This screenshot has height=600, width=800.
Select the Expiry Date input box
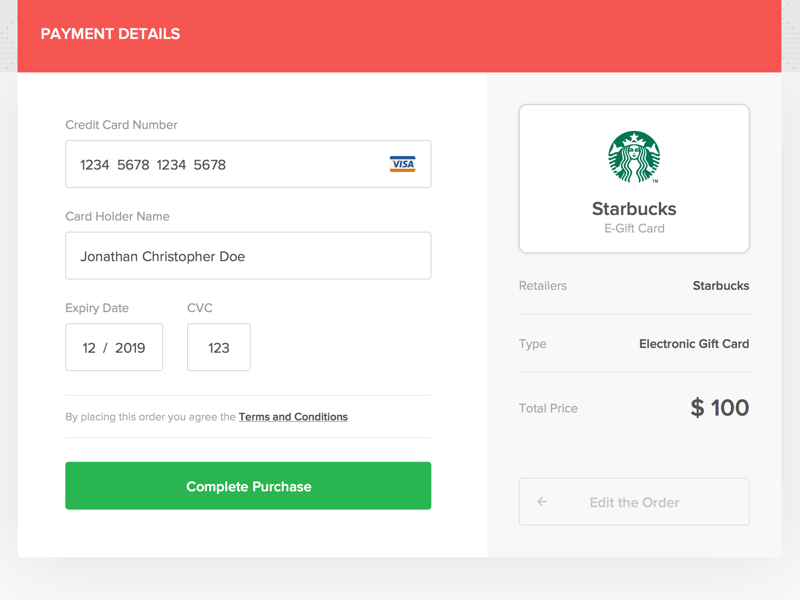(114, 348)
